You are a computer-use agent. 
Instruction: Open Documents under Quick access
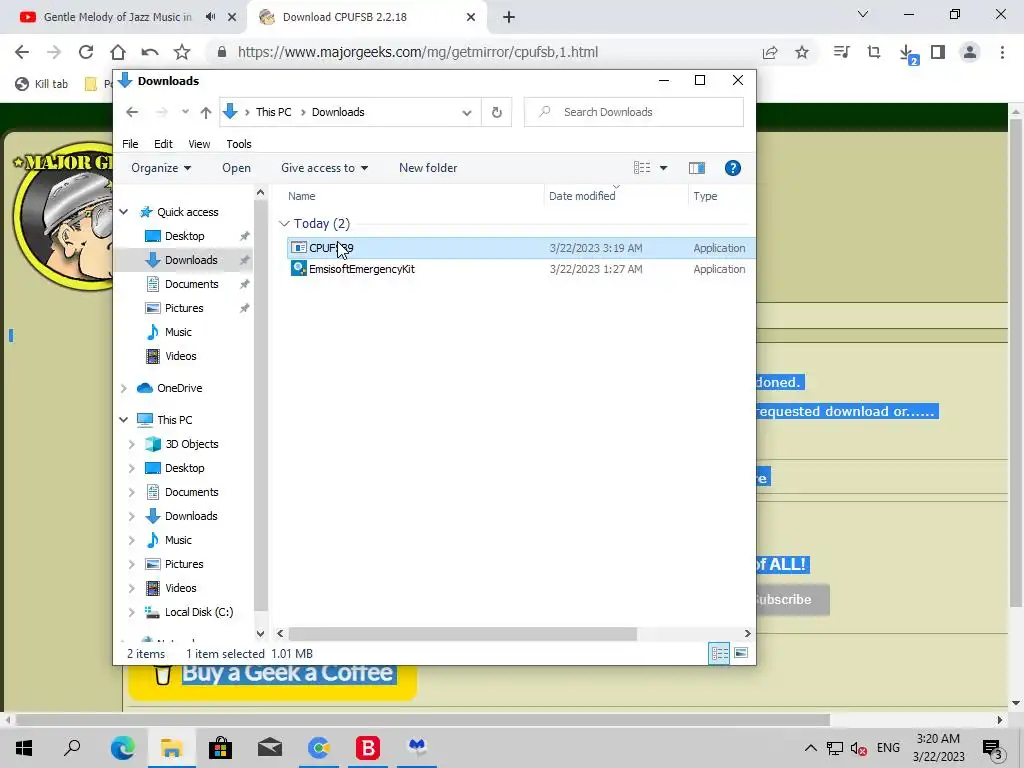click(191, 284)
